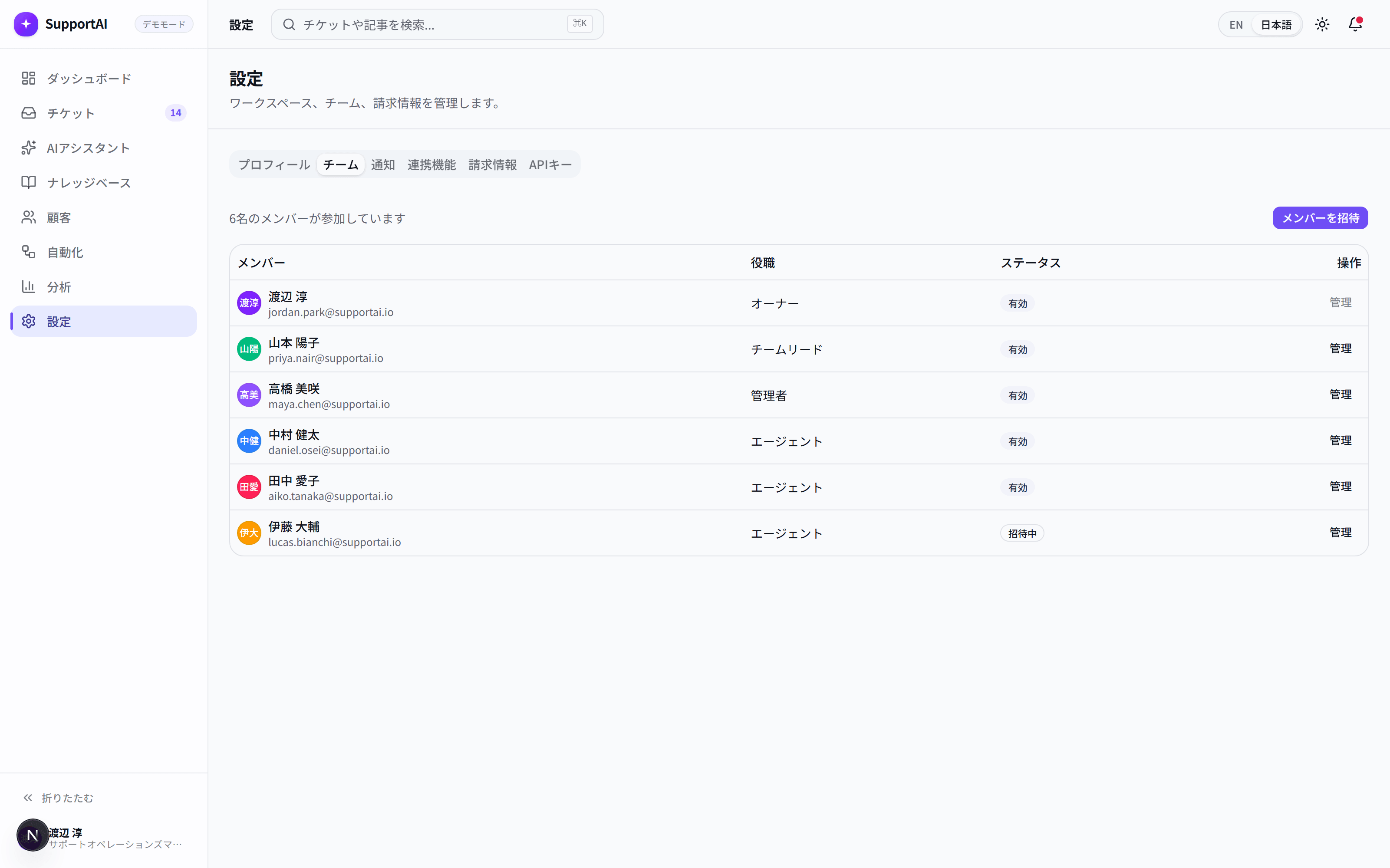The height and width of the screenshot is (868, 1390).
Task: Switch language to EN
Action: (1236, 25)
